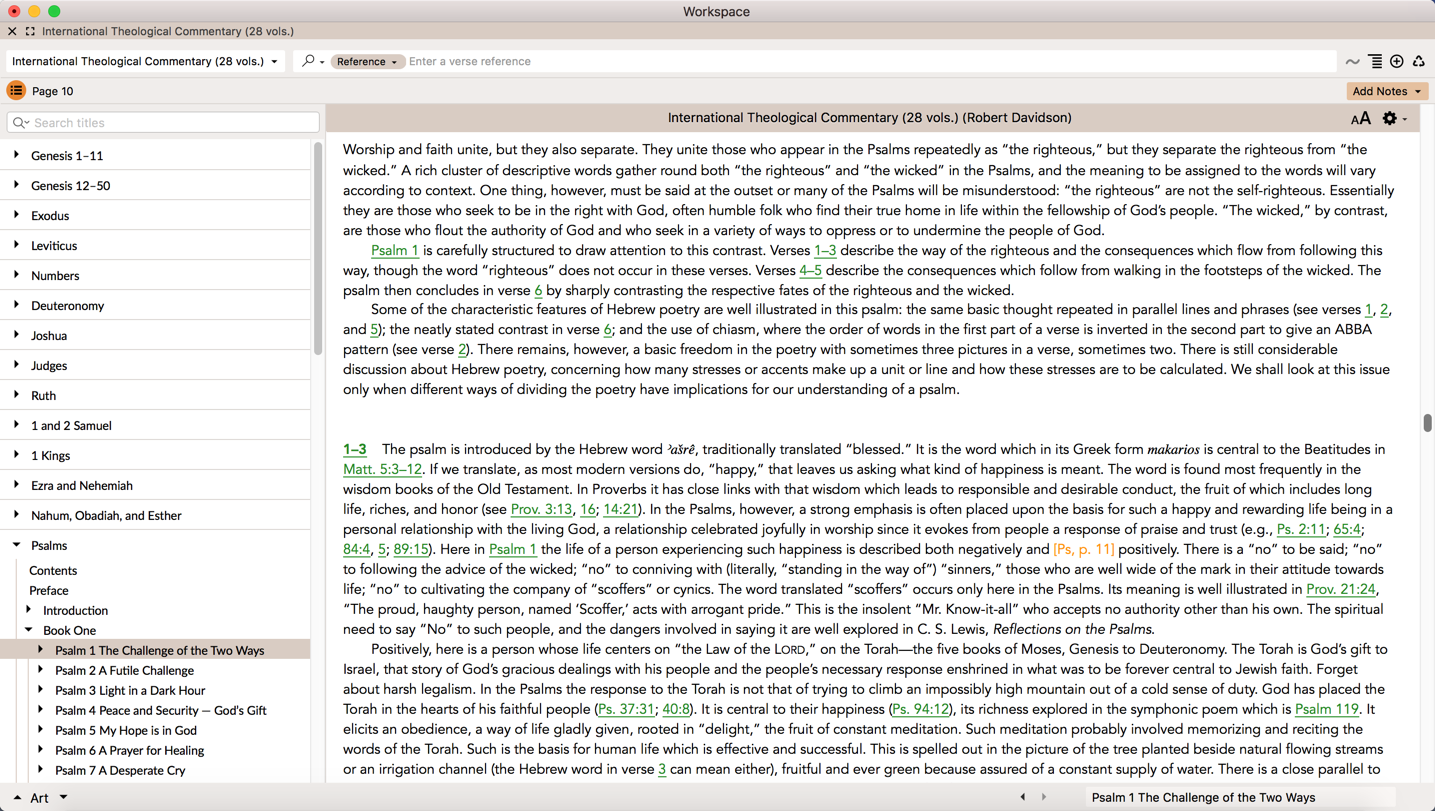Select 1 Kings in the contents
The width and height of the screenshot is (1435, 811).
pos(50,456)
